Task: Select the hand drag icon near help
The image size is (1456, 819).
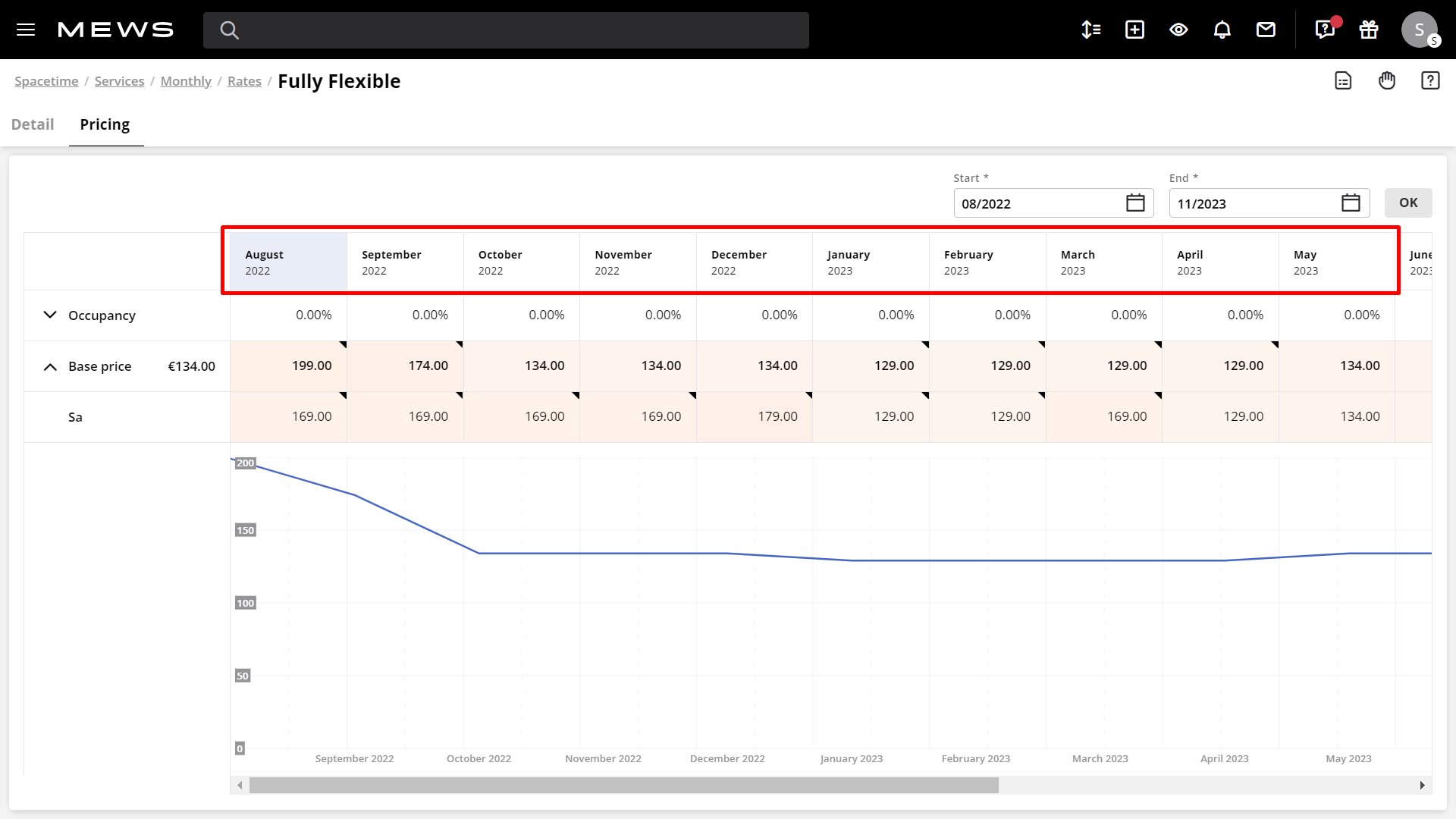Action: [x=1386, y=80]
